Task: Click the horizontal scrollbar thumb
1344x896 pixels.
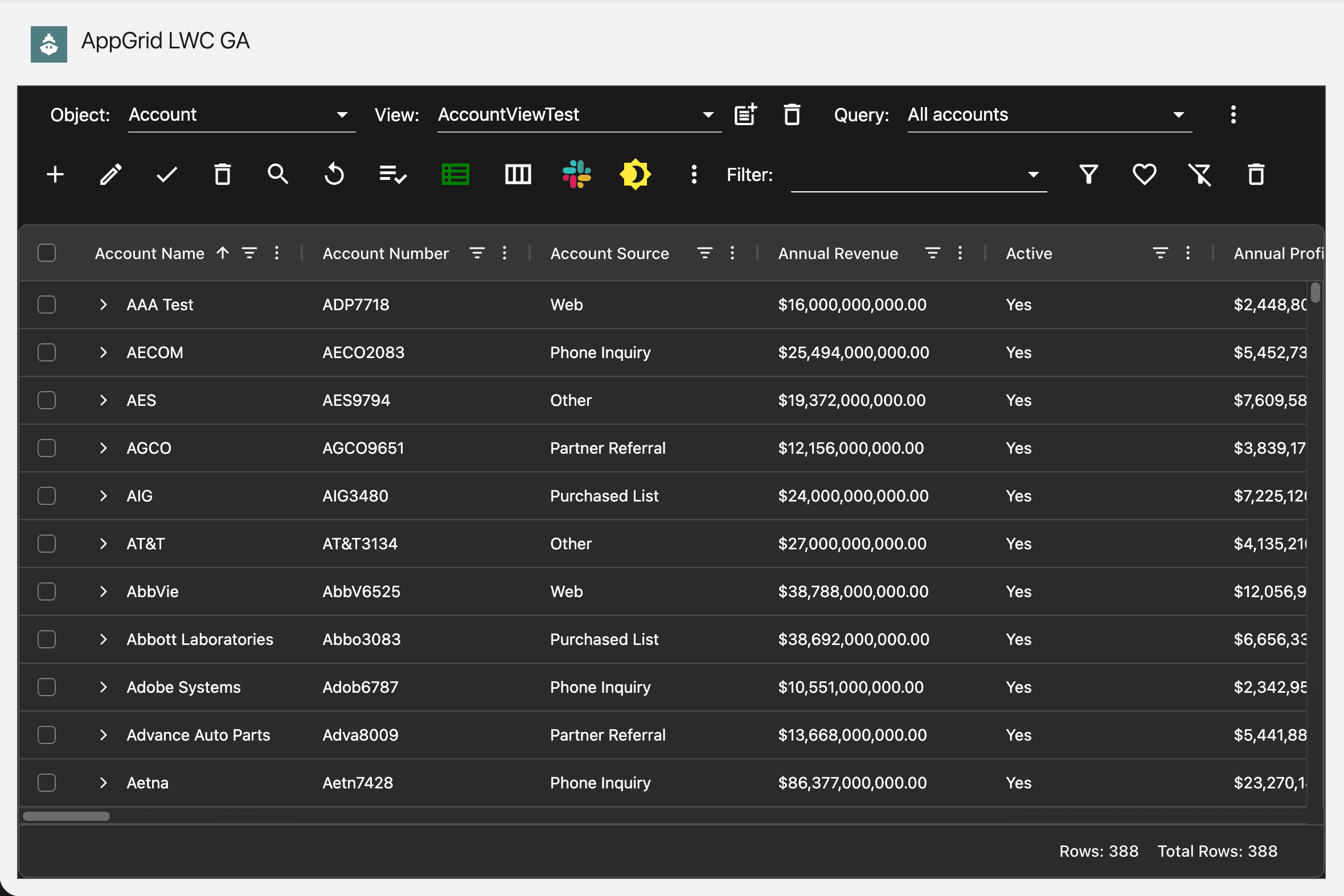Action: (66, 816)
